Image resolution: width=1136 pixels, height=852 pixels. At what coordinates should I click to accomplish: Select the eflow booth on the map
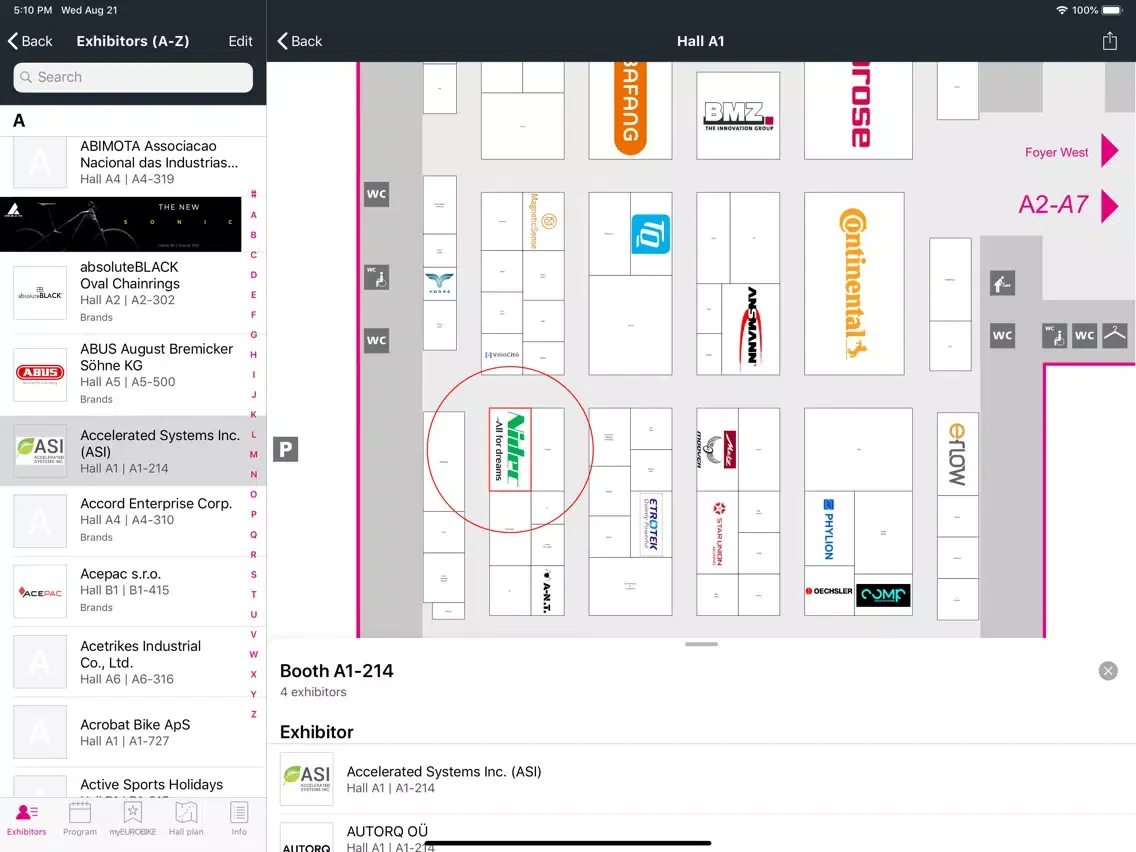pyautogui.click(x=957, y=454)
